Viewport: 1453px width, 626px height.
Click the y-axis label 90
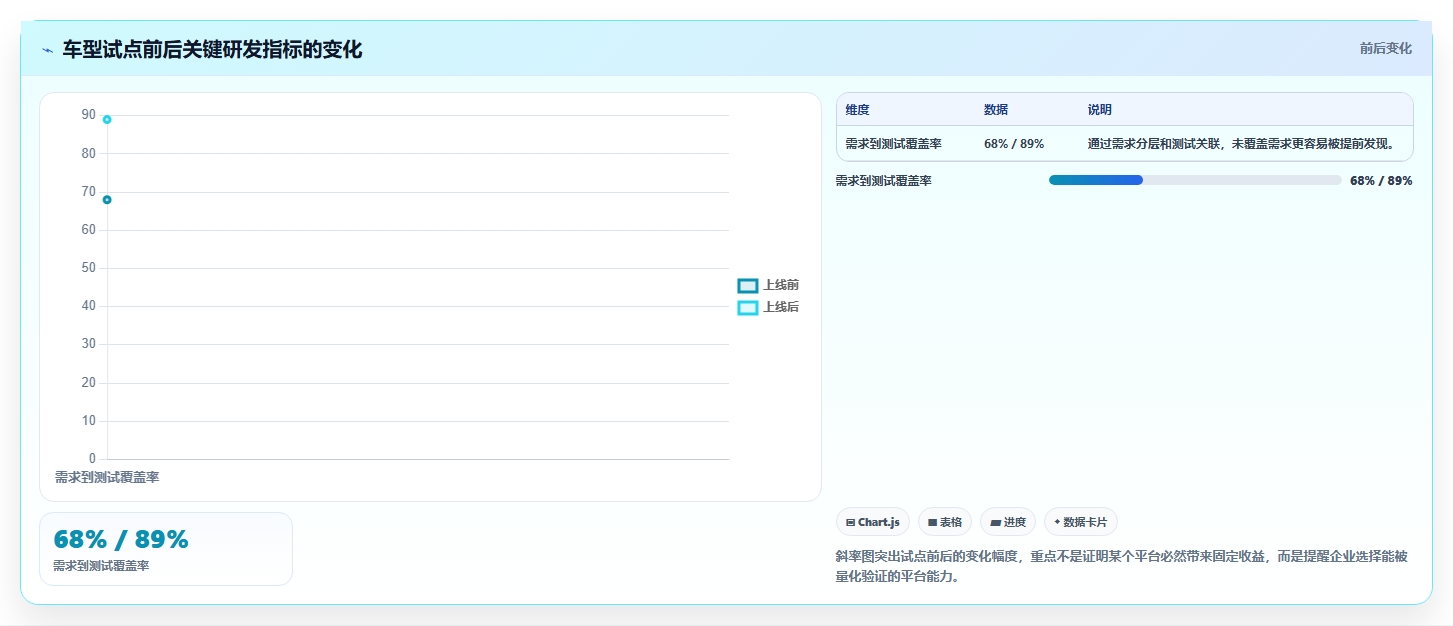(x=89, y=116)
